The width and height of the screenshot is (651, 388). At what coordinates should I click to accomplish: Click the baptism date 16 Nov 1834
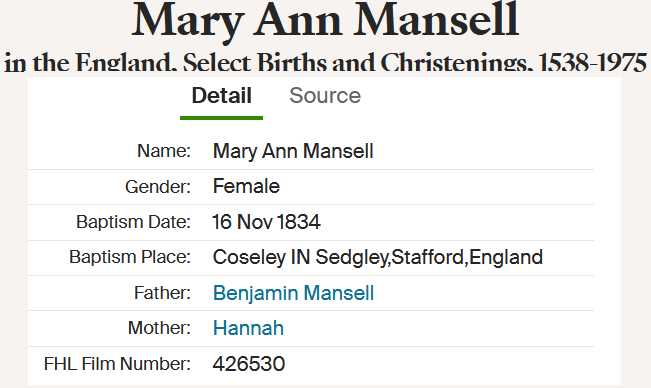(x=266, y=222)
